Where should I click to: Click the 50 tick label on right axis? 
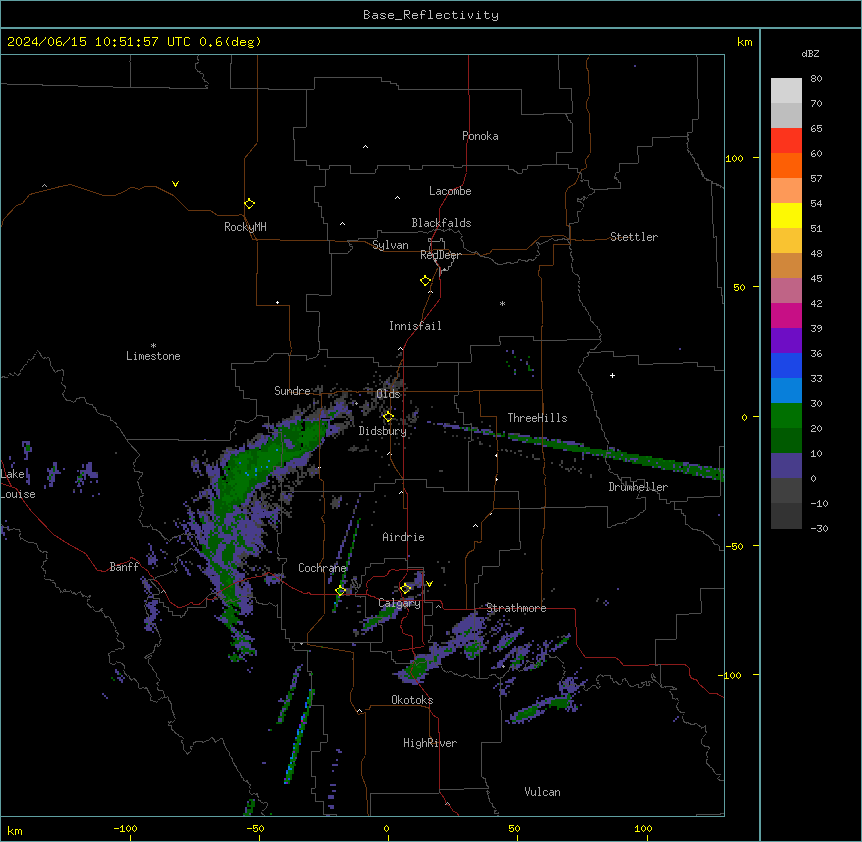(x=739, y=287)
